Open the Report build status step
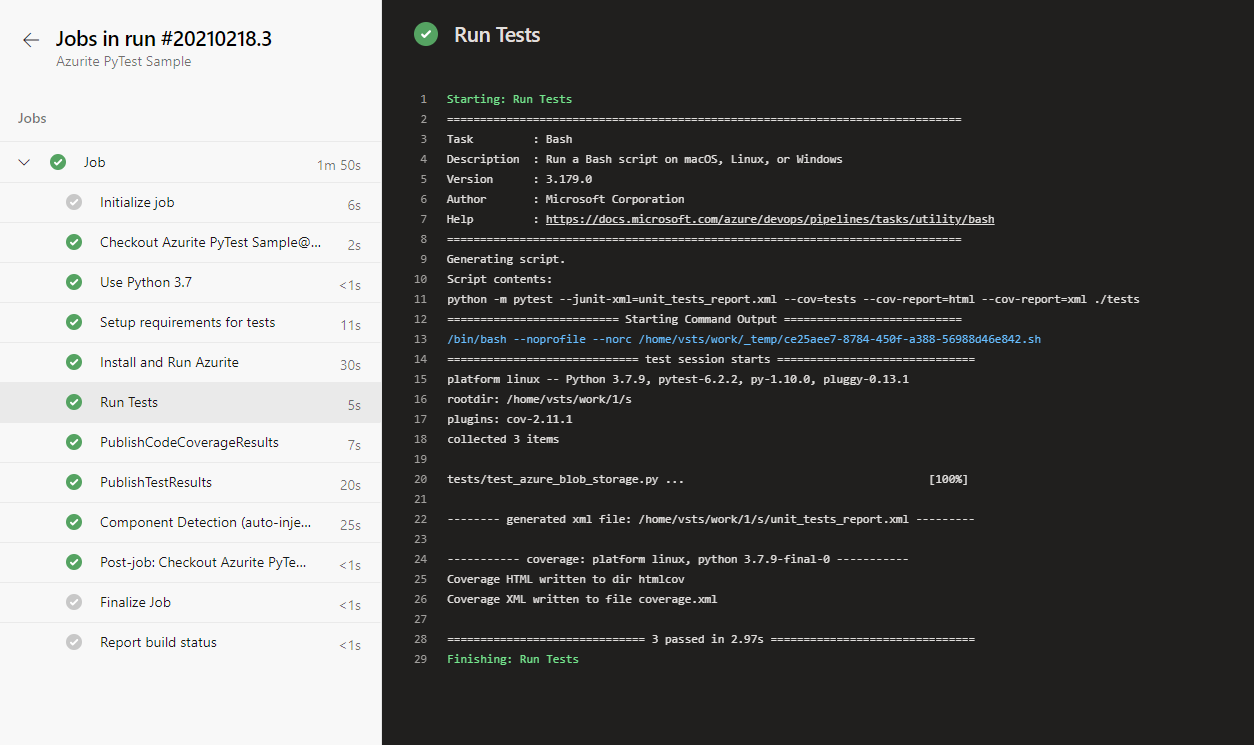Image resolution: width=1254 pixels, height=745 pixels. pos(158,642)
